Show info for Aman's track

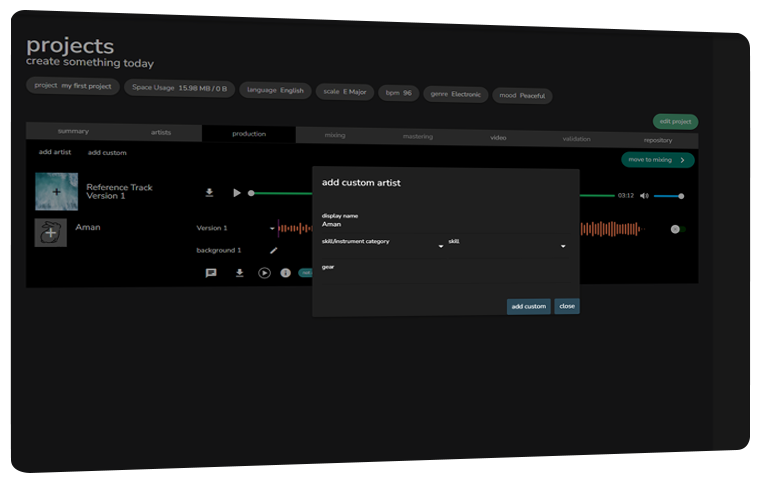click(x=285, y=273)
